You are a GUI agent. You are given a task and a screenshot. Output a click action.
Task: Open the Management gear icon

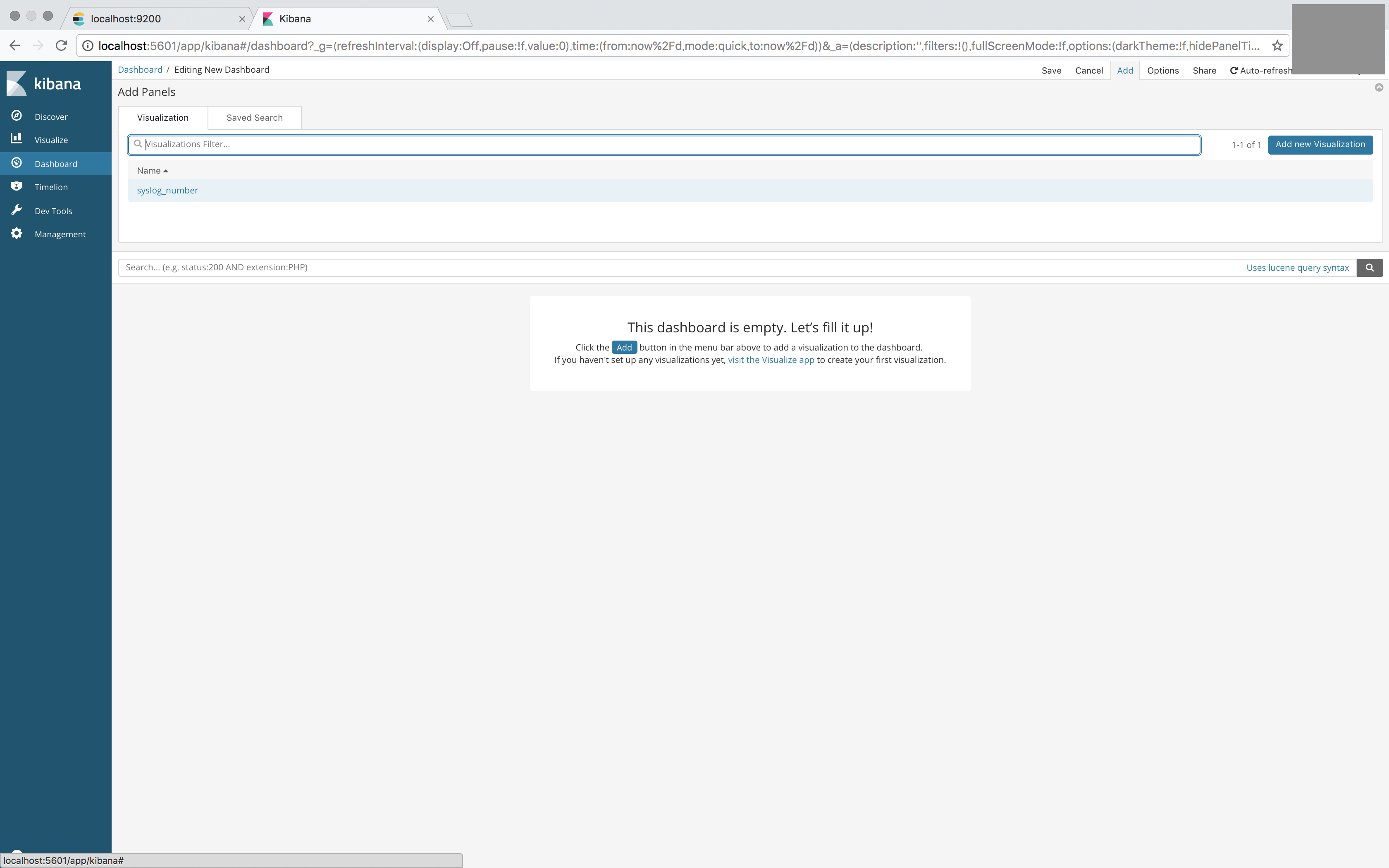(17, 234)
